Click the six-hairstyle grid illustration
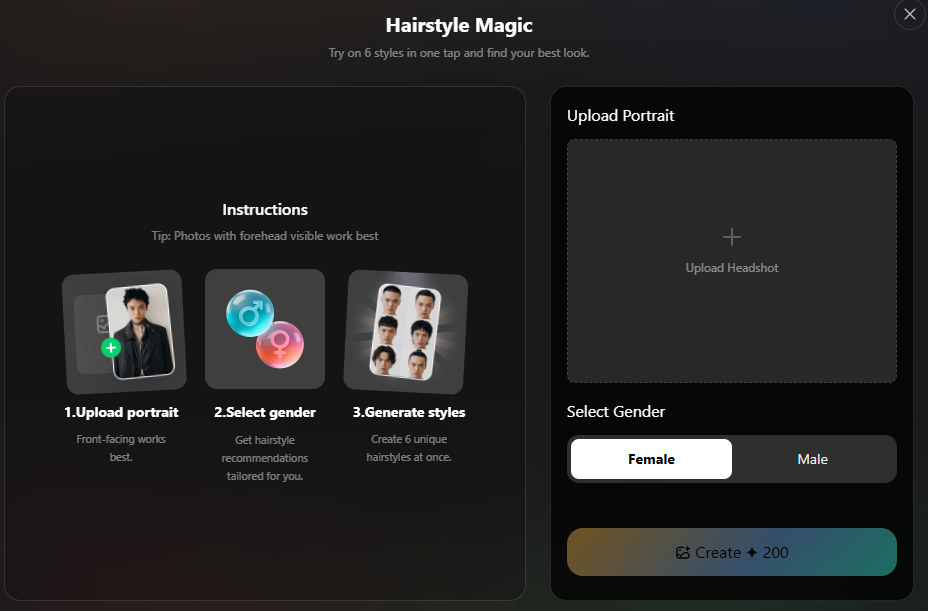 [x=405, y=330]
